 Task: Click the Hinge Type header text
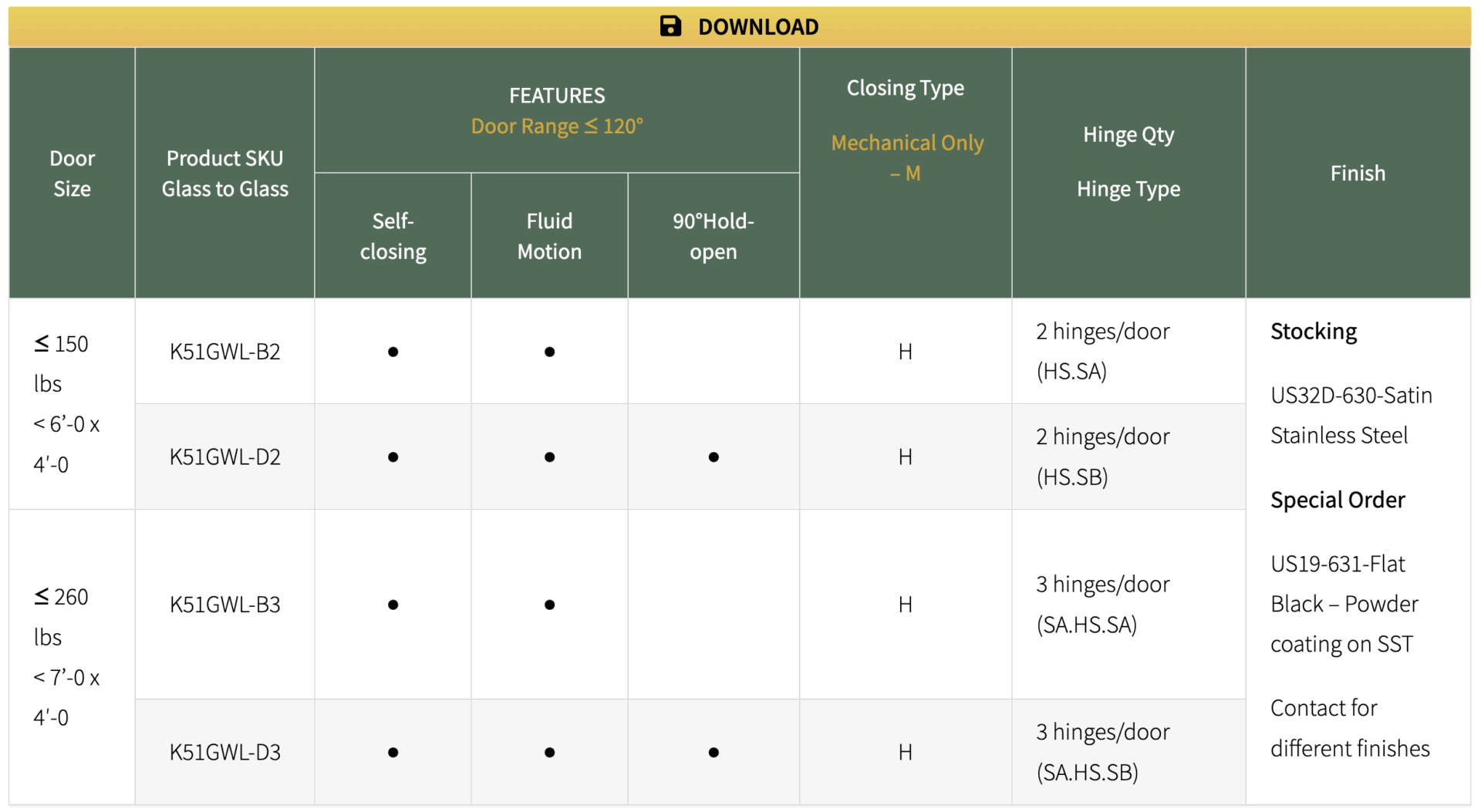(x=1128, y=189)
